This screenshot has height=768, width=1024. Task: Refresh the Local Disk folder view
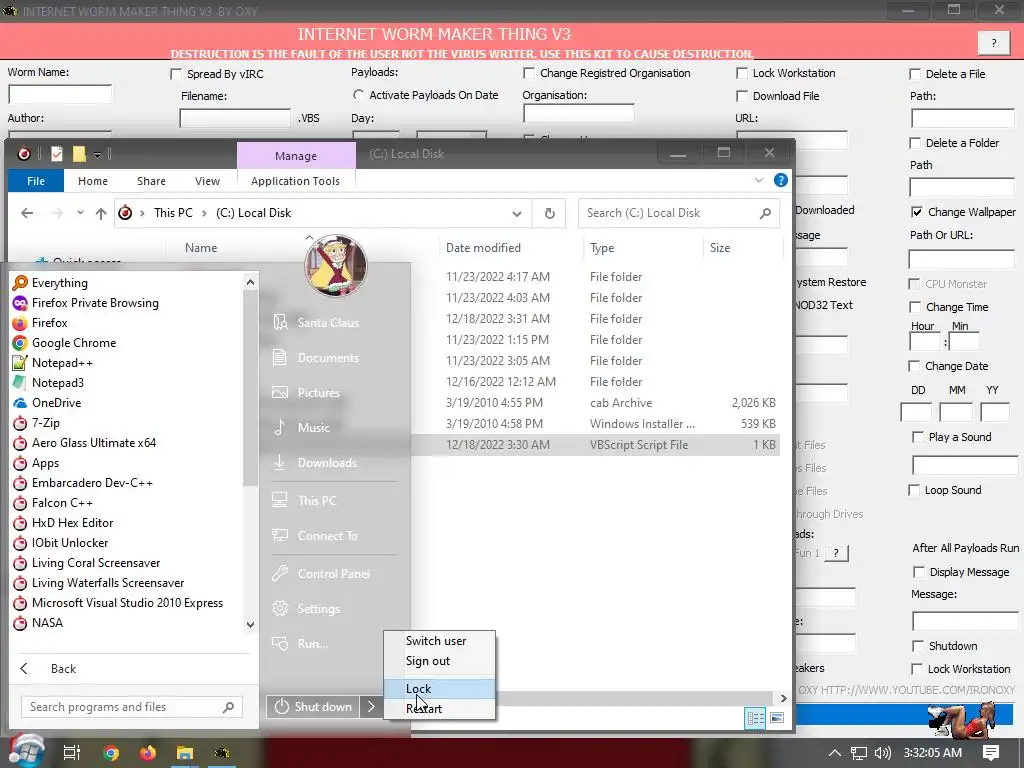[x=550, y=213]
